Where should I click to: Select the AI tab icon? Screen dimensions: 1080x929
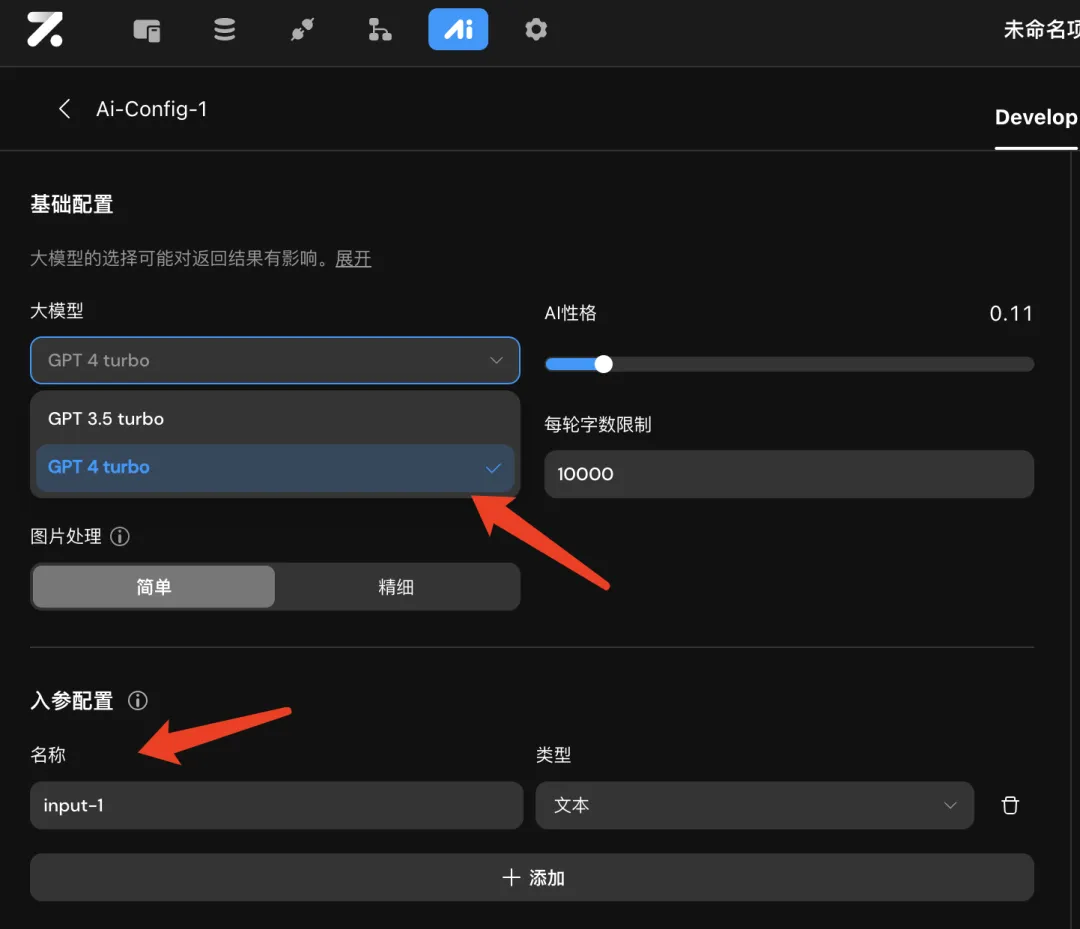458,30
